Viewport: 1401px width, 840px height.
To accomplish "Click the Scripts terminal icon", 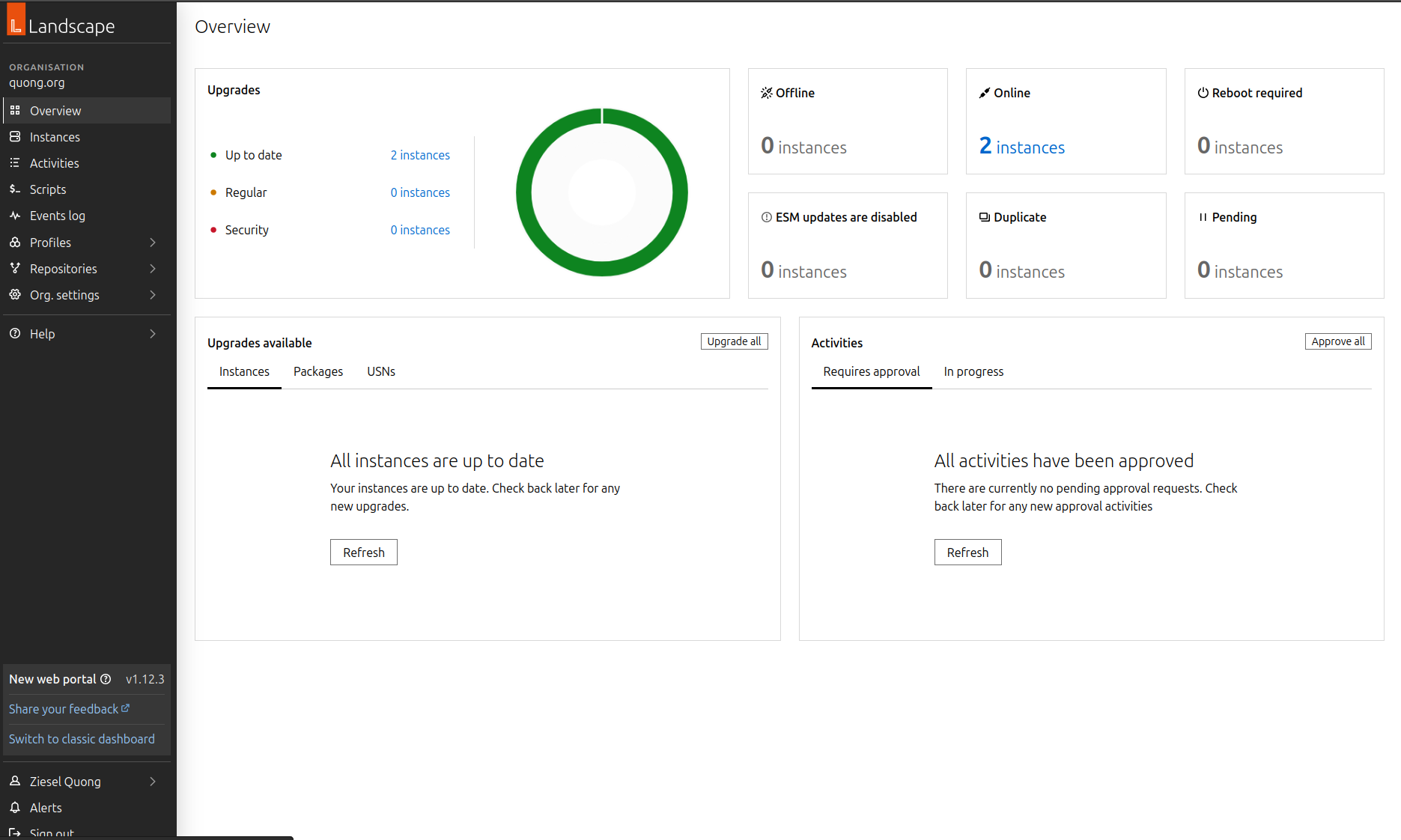I will click(15, 189).
